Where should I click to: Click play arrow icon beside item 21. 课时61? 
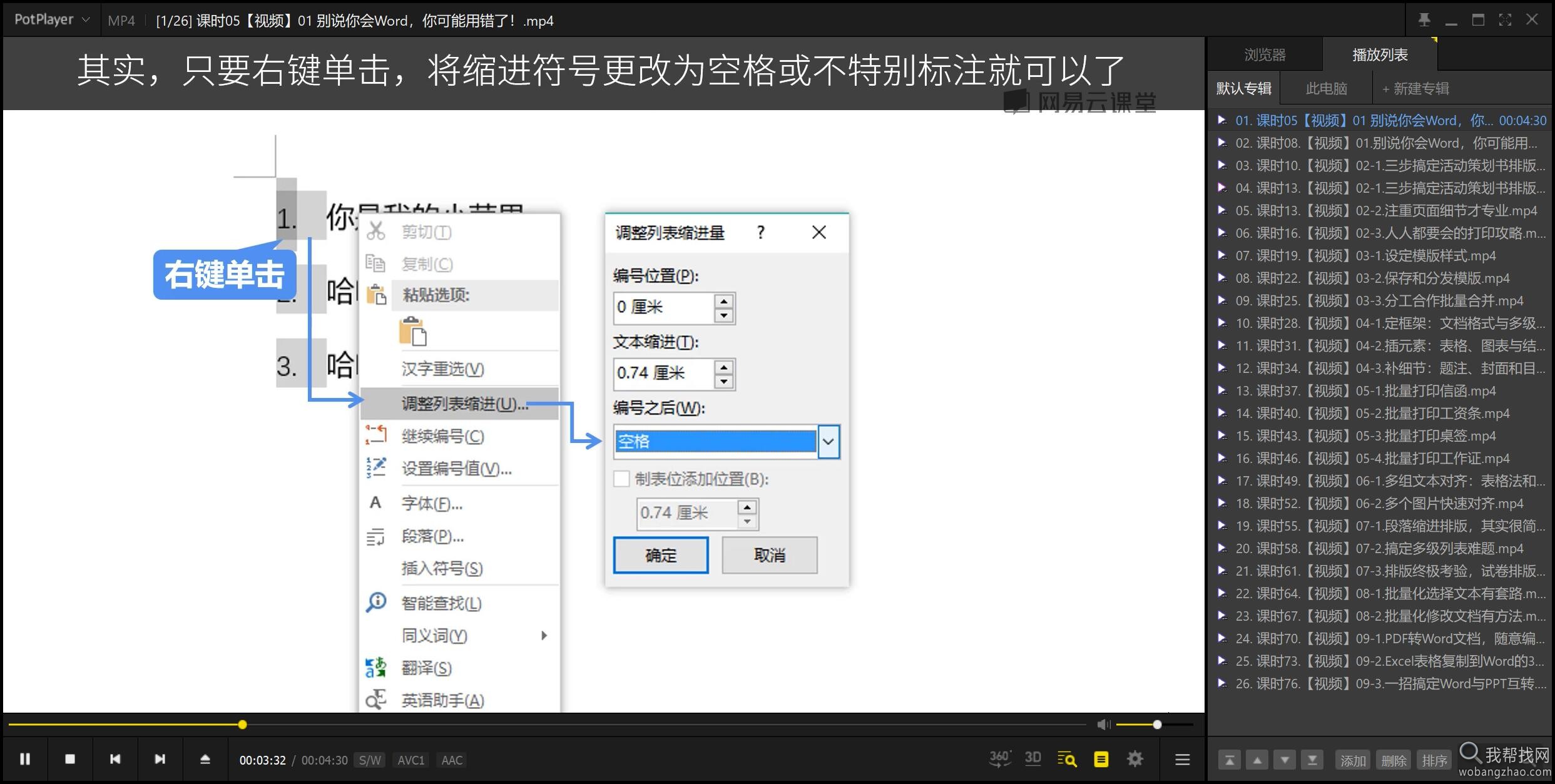pyautogui.click(x=1221, y=570)
